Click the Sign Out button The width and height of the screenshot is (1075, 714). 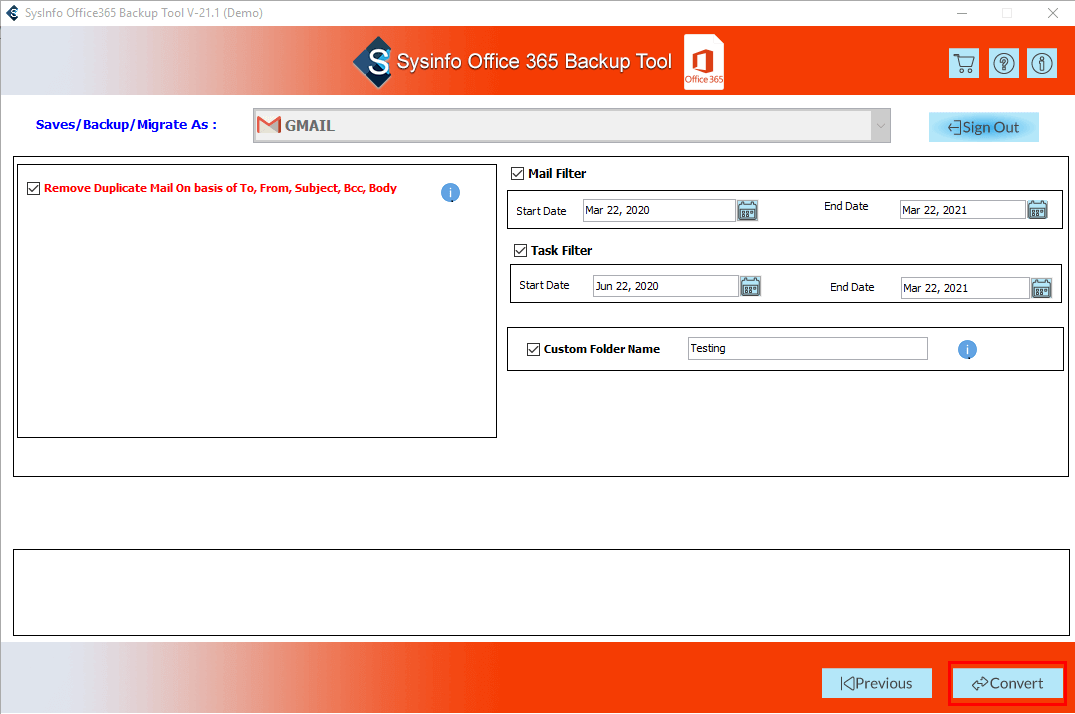pos(983,127)
